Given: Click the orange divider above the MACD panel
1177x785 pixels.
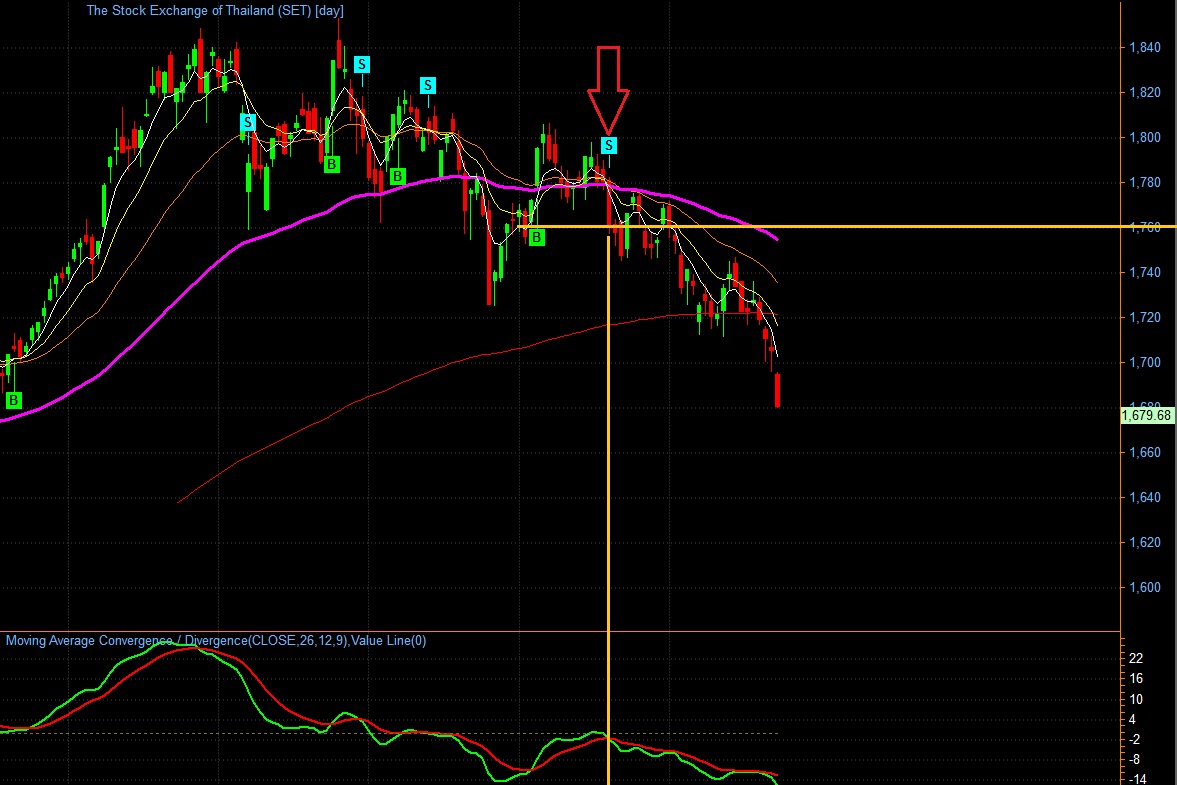Looking at the screenshot, I should 560,632.
